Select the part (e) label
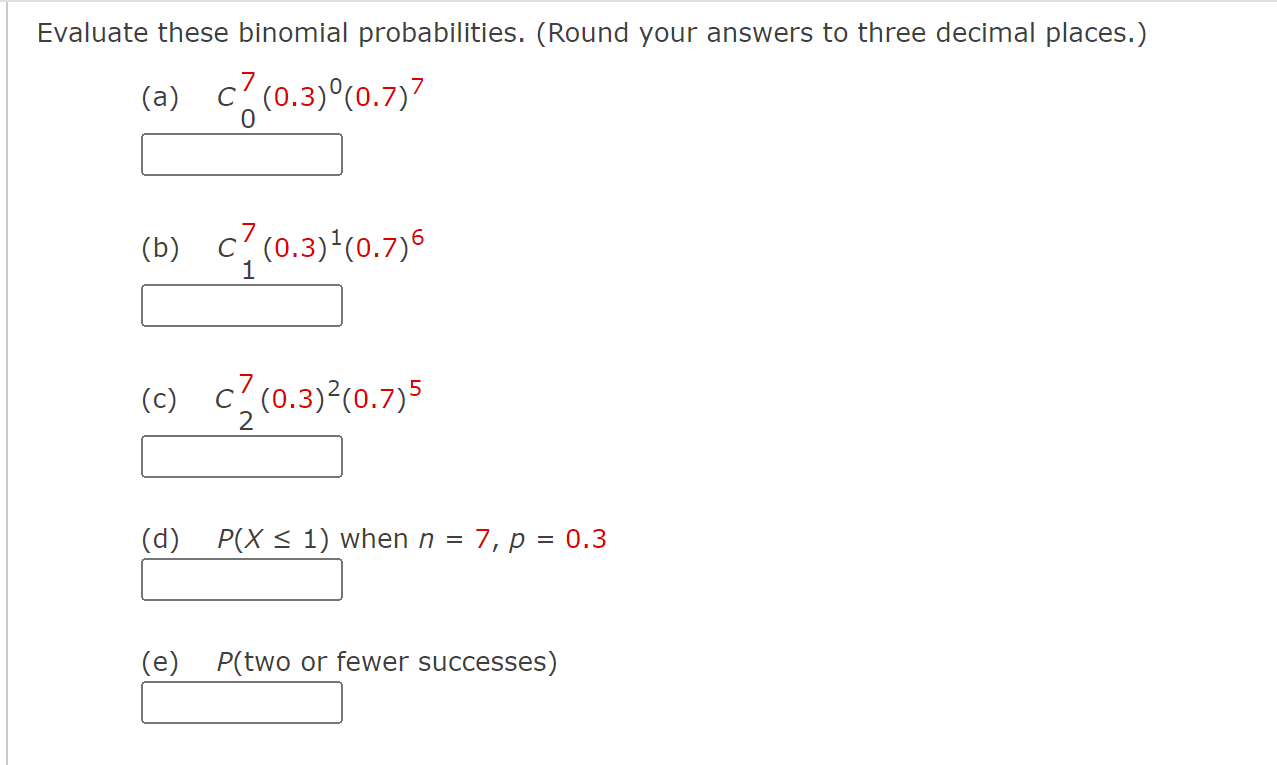The width and height of the screenshot is (1277, 765). 160,661
